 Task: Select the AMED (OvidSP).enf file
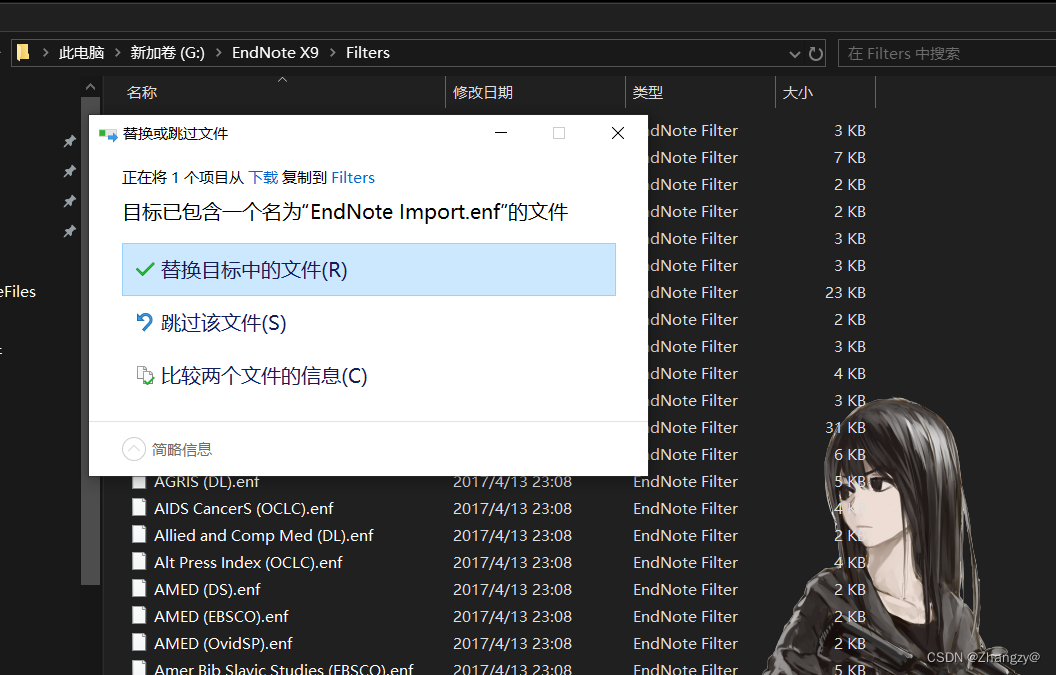coord(223,643)
